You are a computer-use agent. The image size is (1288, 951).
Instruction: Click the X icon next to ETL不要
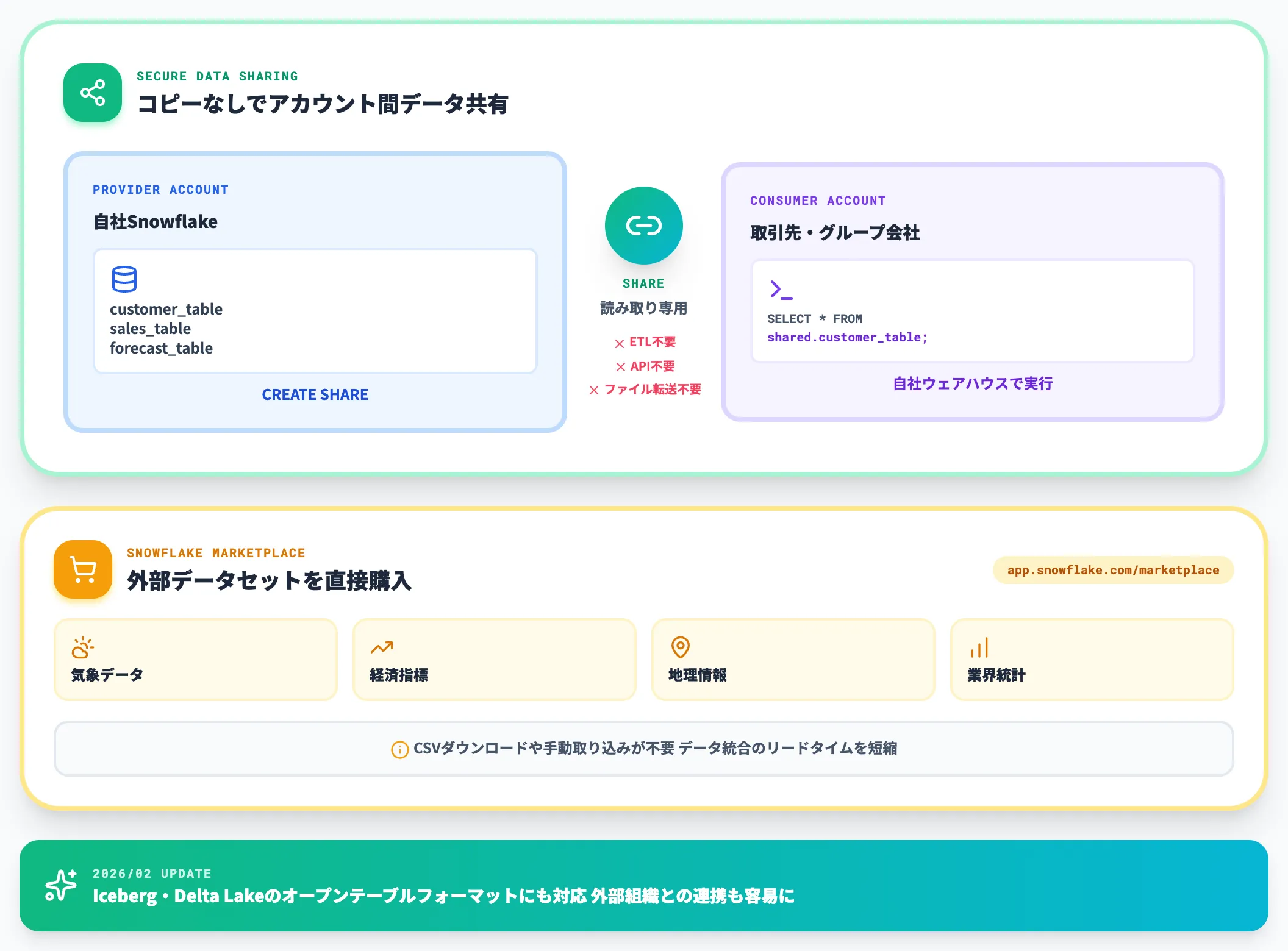[x=619, y=343]
